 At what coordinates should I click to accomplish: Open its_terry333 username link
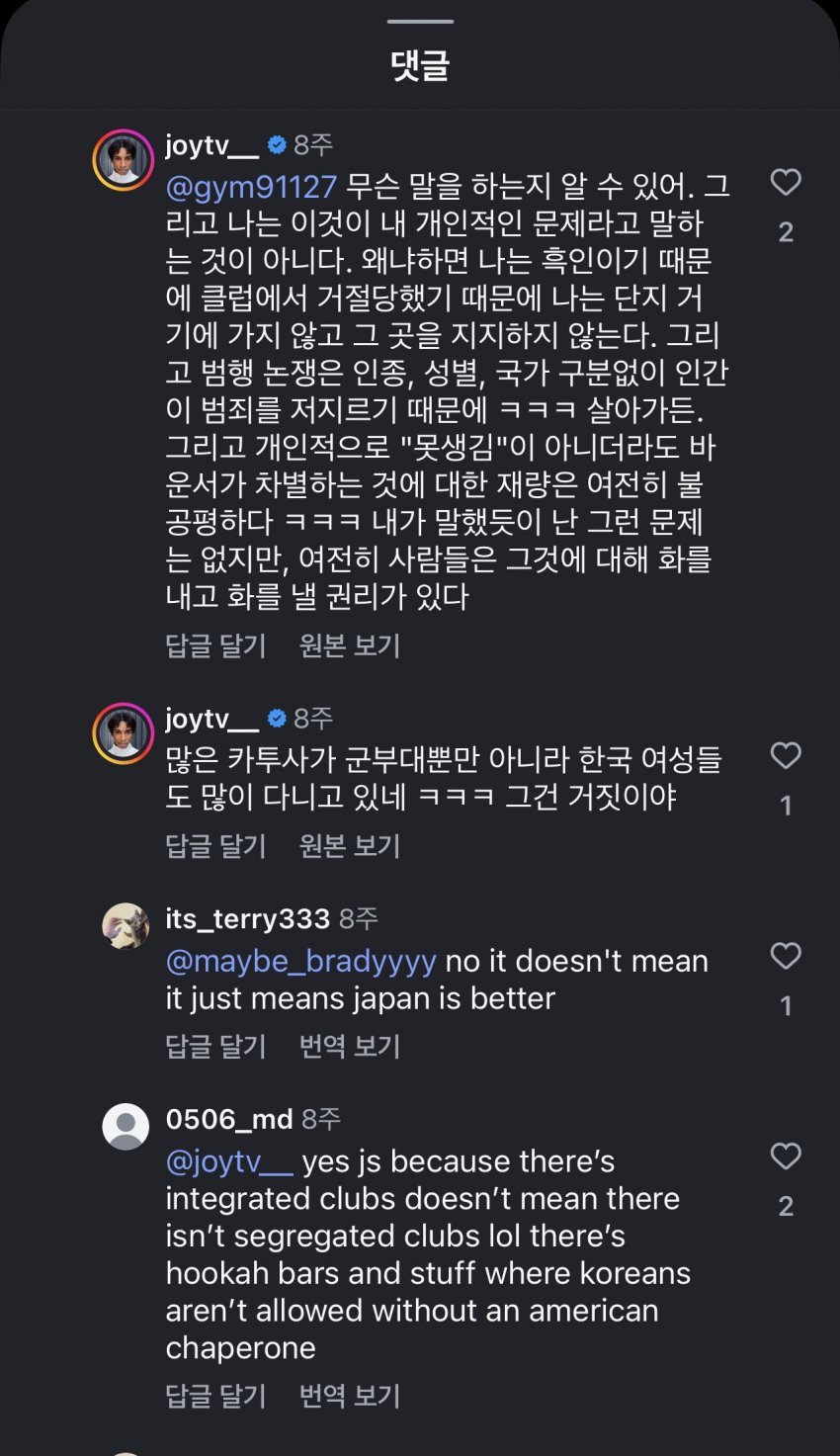point(247,919)
